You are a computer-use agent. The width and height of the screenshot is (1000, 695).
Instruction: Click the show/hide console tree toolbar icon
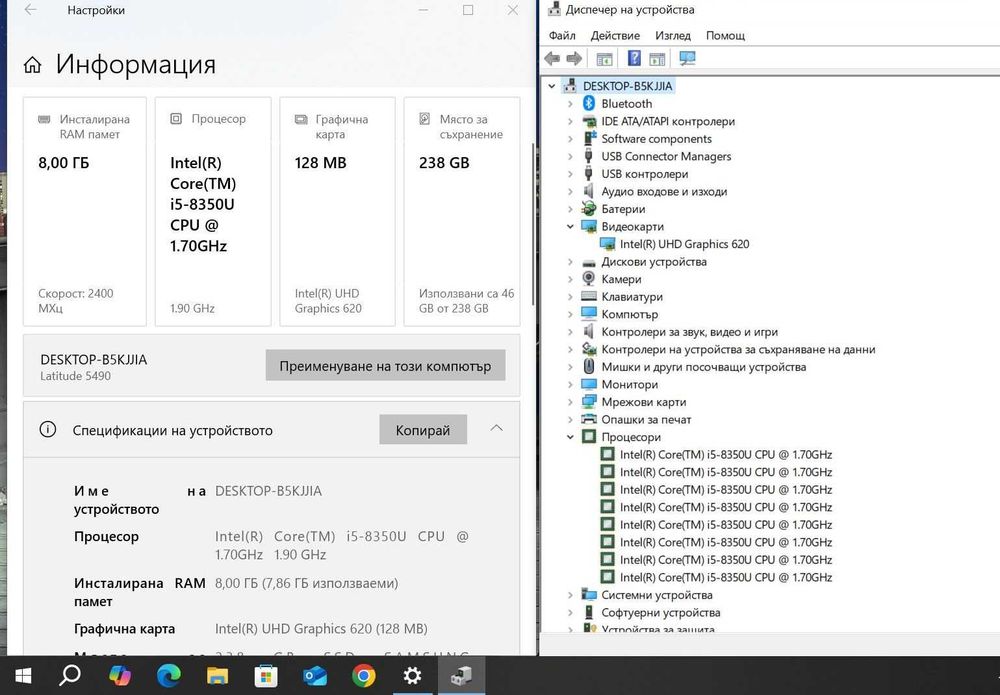(604, 59)
